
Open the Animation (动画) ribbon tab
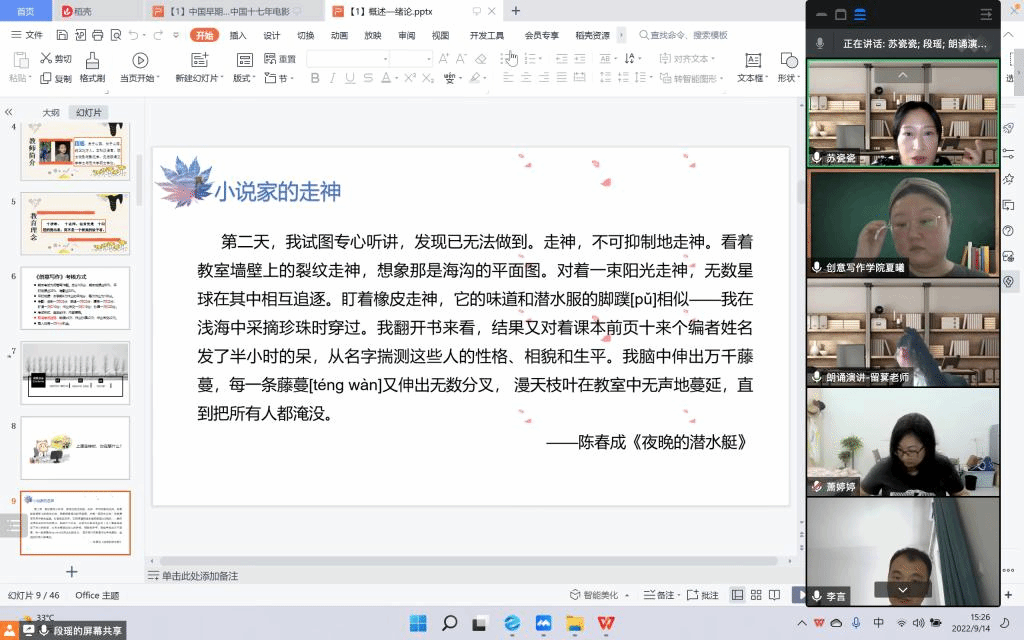339,35
